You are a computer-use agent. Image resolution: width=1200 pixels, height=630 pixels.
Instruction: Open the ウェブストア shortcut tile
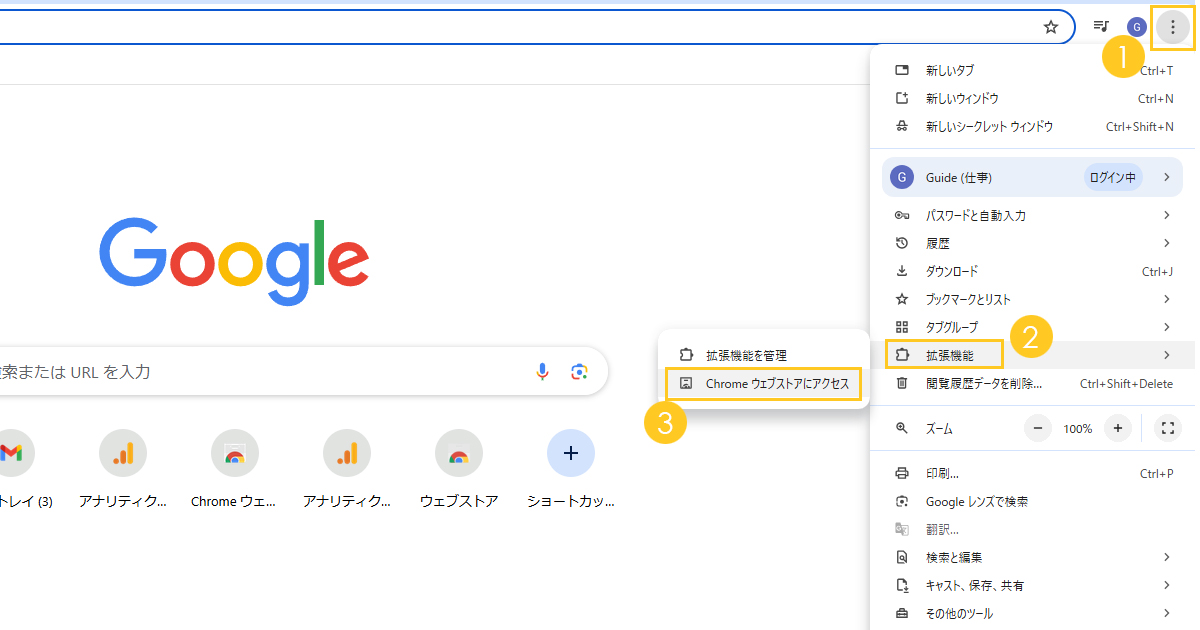tap(459, 470)
